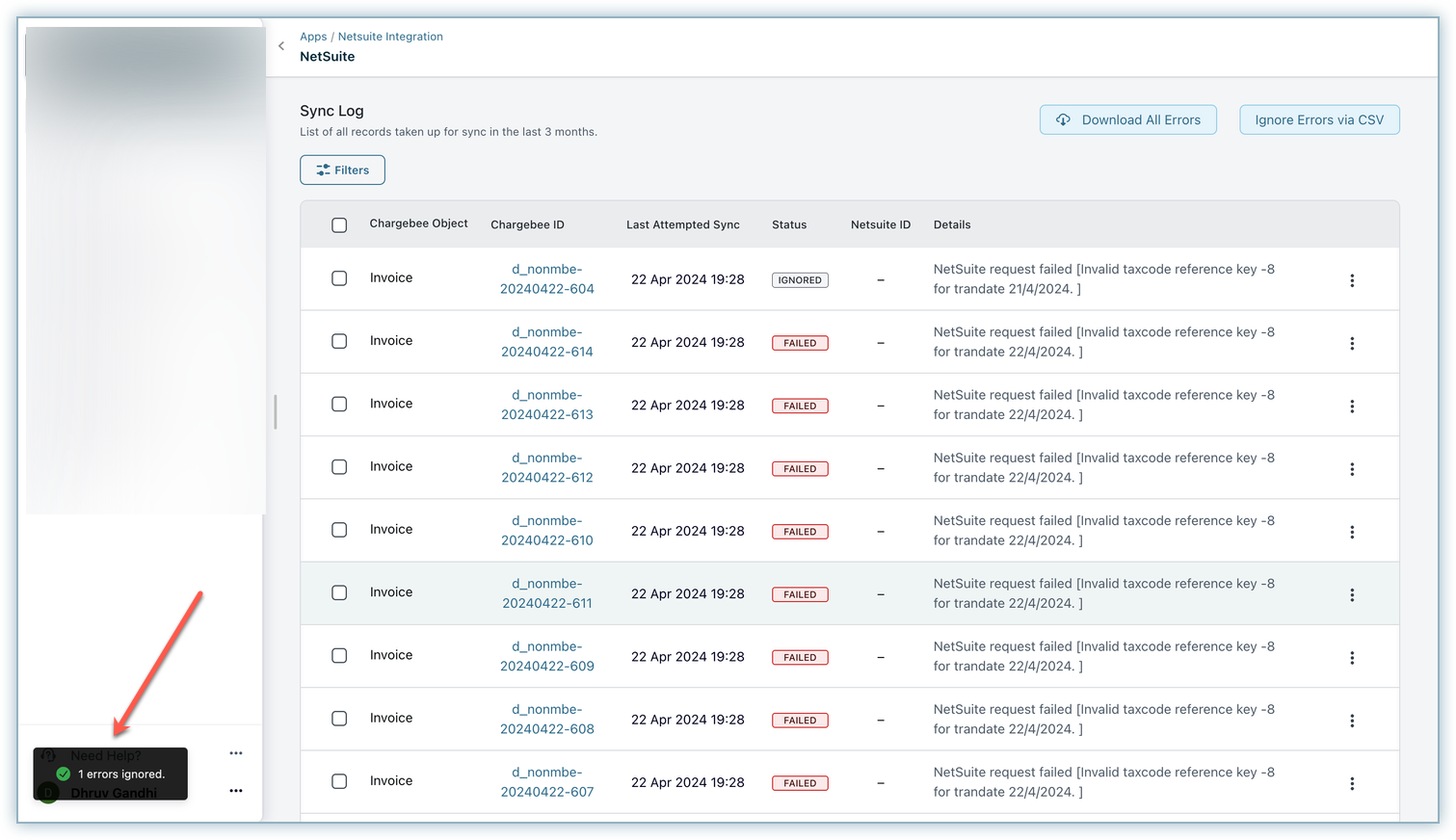Go to Apps in the breadcrumb
The width and height of the screenshot is (1456, 840).
pos(313,37)
